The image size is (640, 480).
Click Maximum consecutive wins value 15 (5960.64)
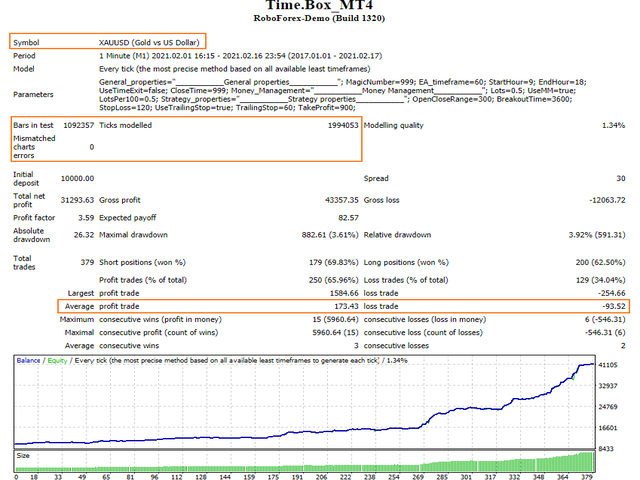point(336,319)
